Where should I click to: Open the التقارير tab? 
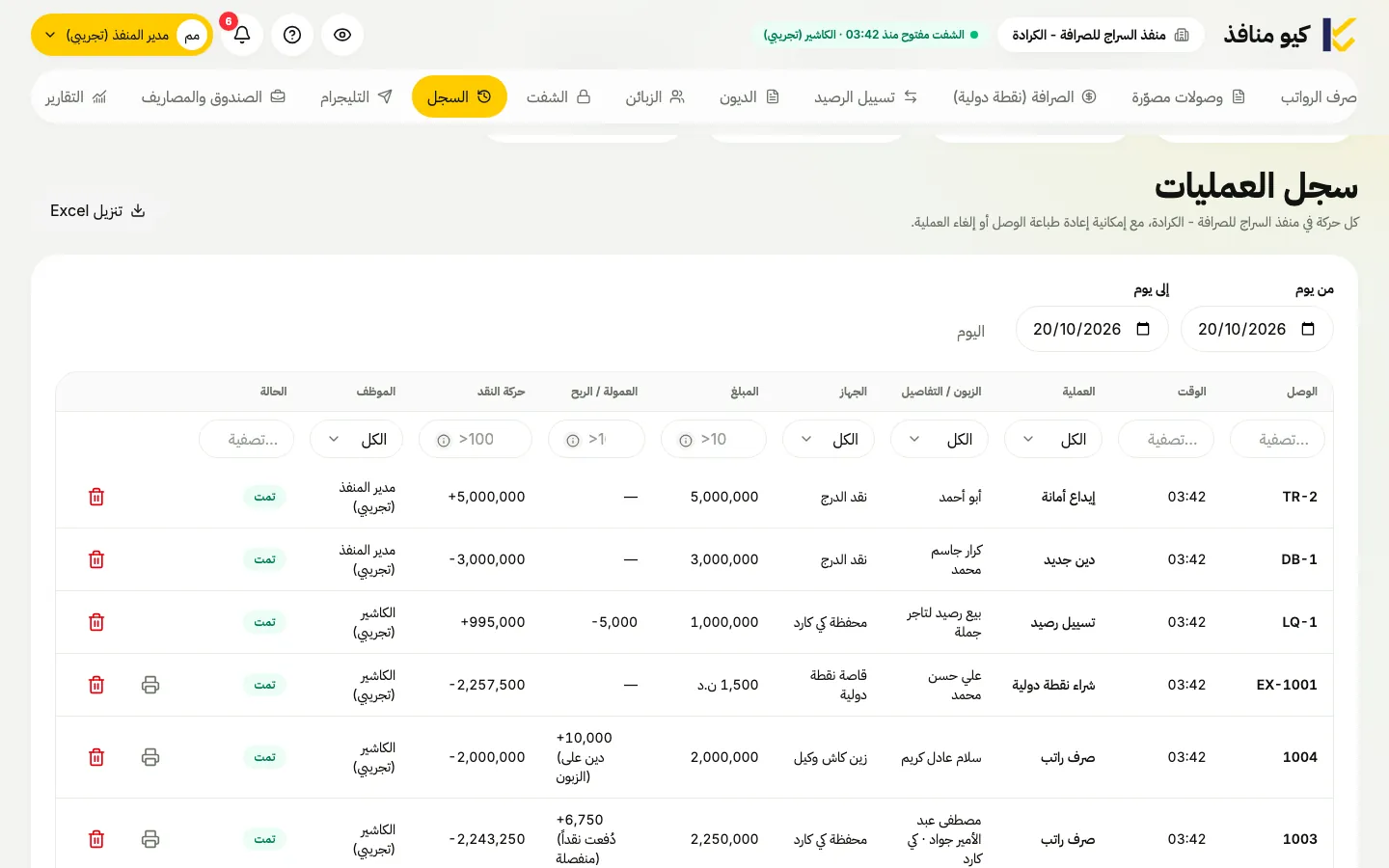[x=76, y=96]
